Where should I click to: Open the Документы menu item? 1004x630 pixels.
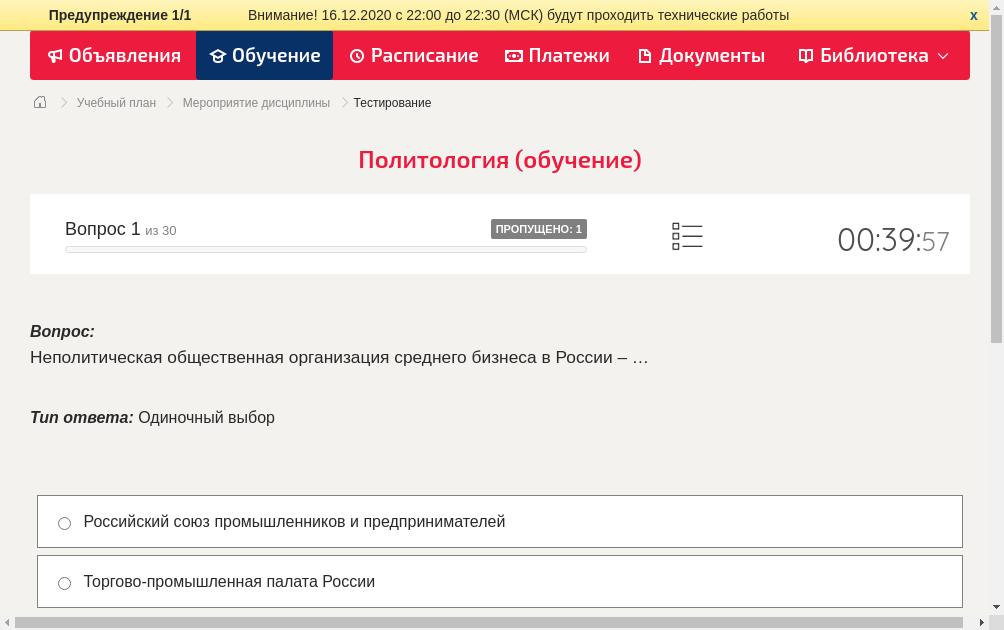pos(701,56)
